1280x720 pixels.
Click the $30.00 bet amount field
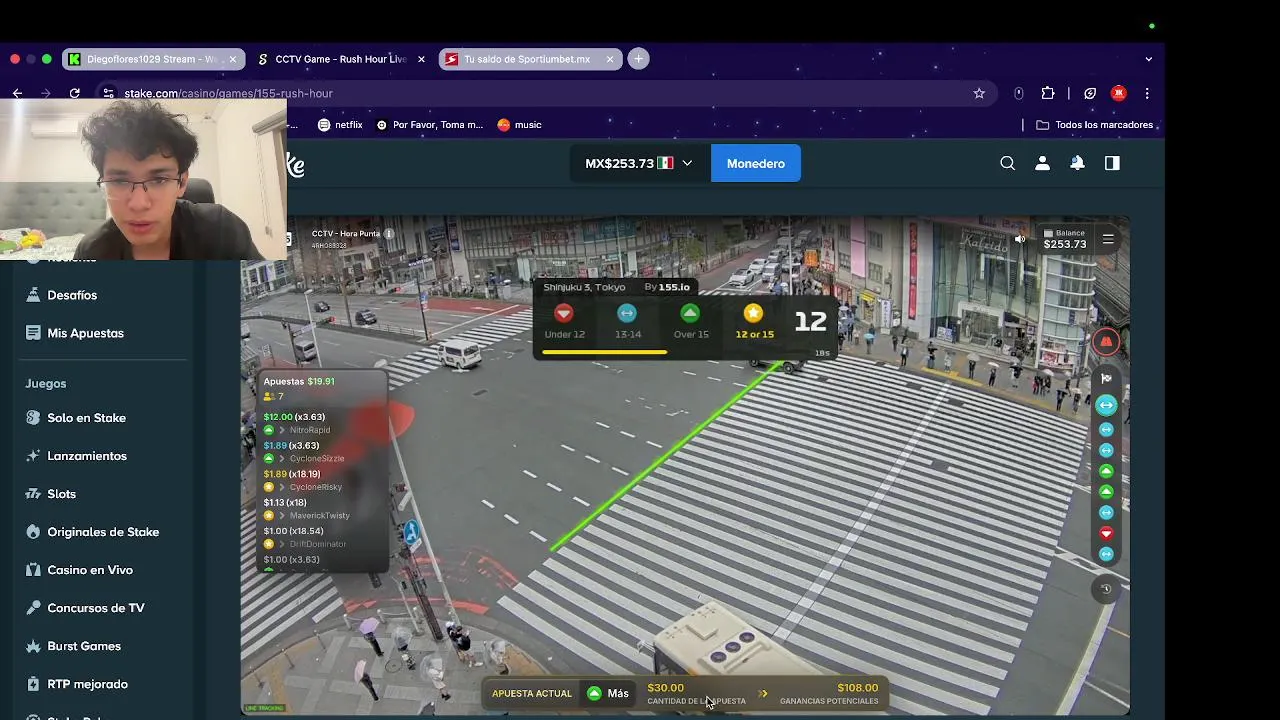(695, 693)
